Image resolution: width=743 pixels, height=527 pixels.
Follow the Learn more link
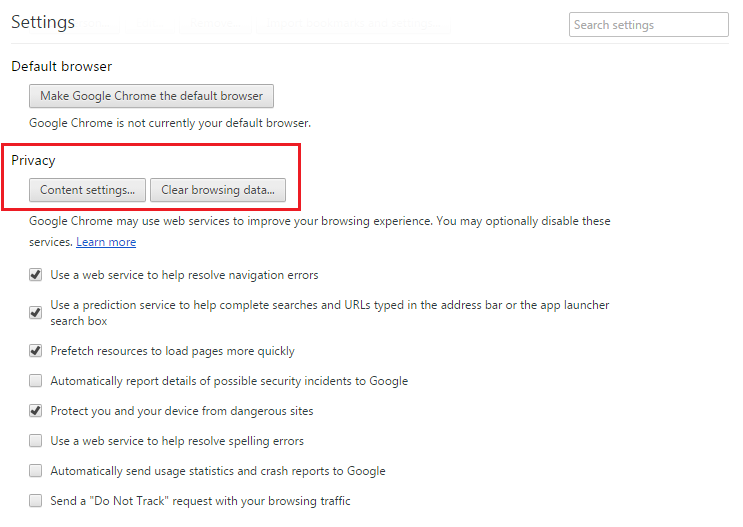point(106,242)
